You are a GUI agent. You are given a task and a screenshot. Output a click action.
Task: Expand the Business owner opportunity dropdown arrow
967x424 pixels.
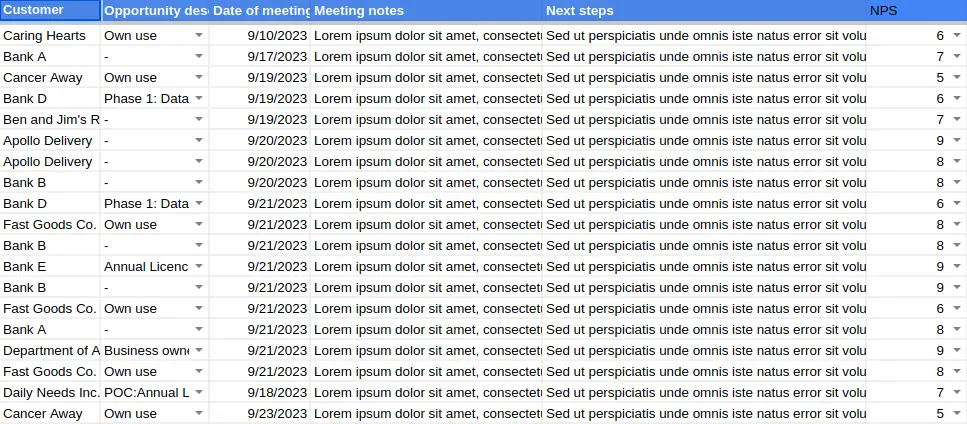click(198, 350)
